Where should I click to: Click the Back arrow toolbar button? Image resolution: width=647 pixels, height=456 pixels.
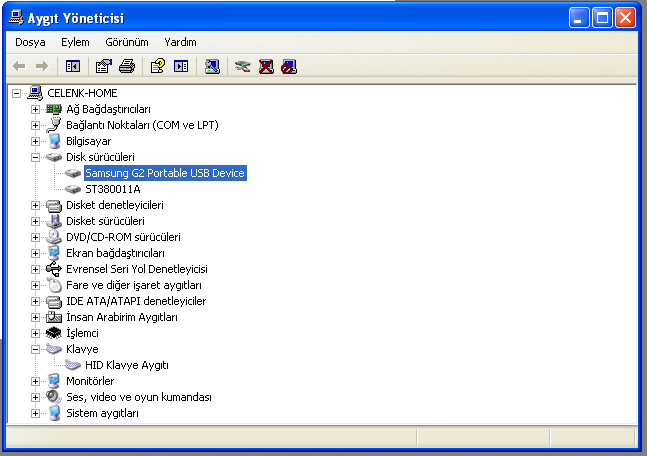pos(19,66)
